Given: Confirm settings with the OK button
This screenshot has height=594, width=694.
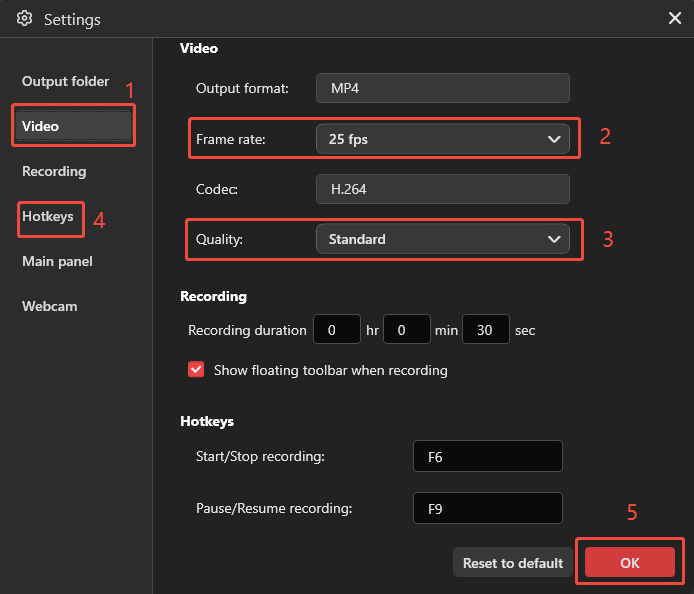Looking at the screenshot, I should (630, 562).
